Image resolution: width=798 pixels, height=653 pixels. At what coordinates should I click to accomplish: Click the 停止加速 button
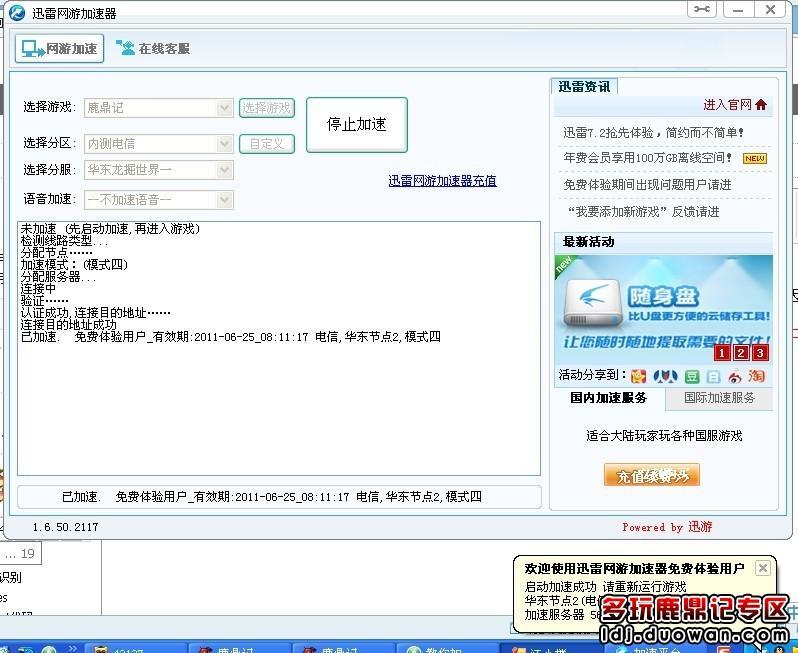pyautogui.click(x=357, y=125)
